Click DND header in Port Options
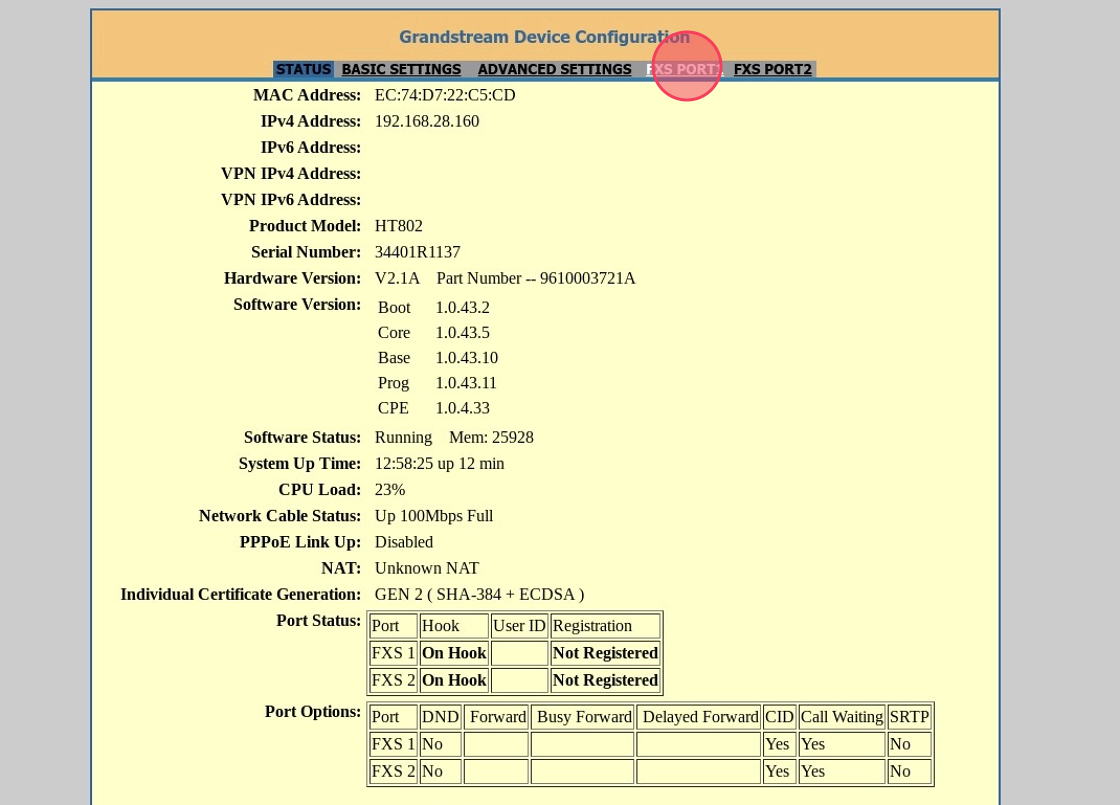The image size is (1120, 805). pos(440,717)
